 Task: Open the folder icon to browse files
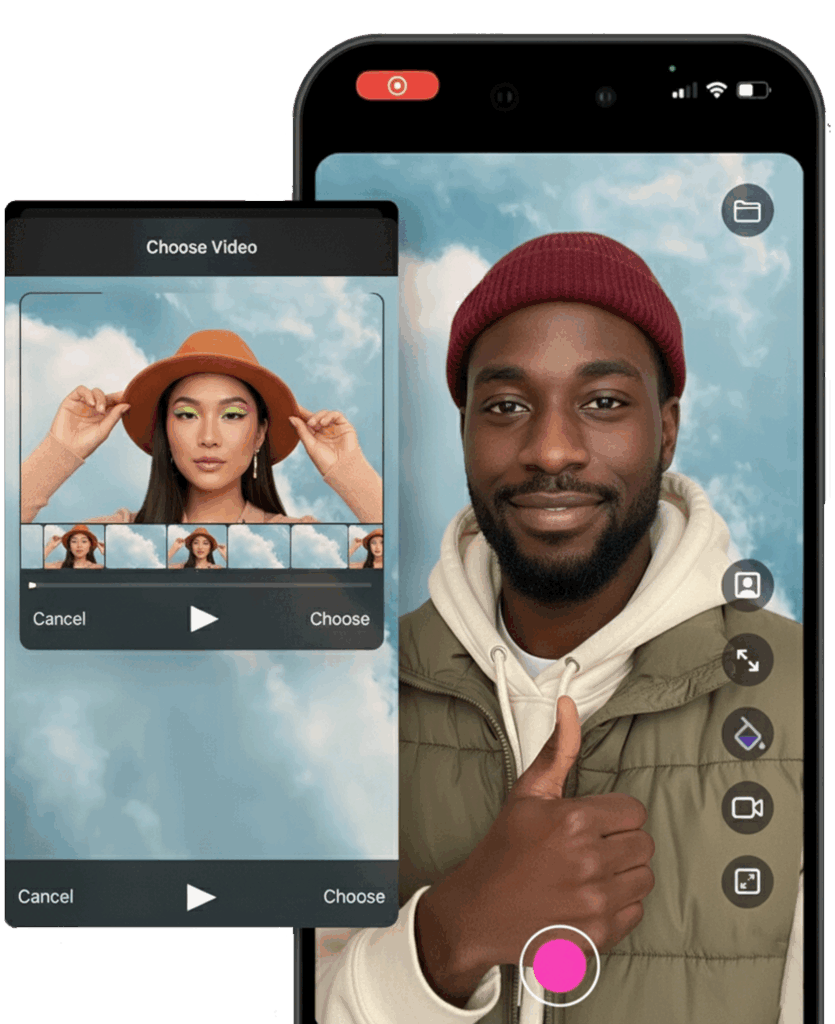point(747,211)
